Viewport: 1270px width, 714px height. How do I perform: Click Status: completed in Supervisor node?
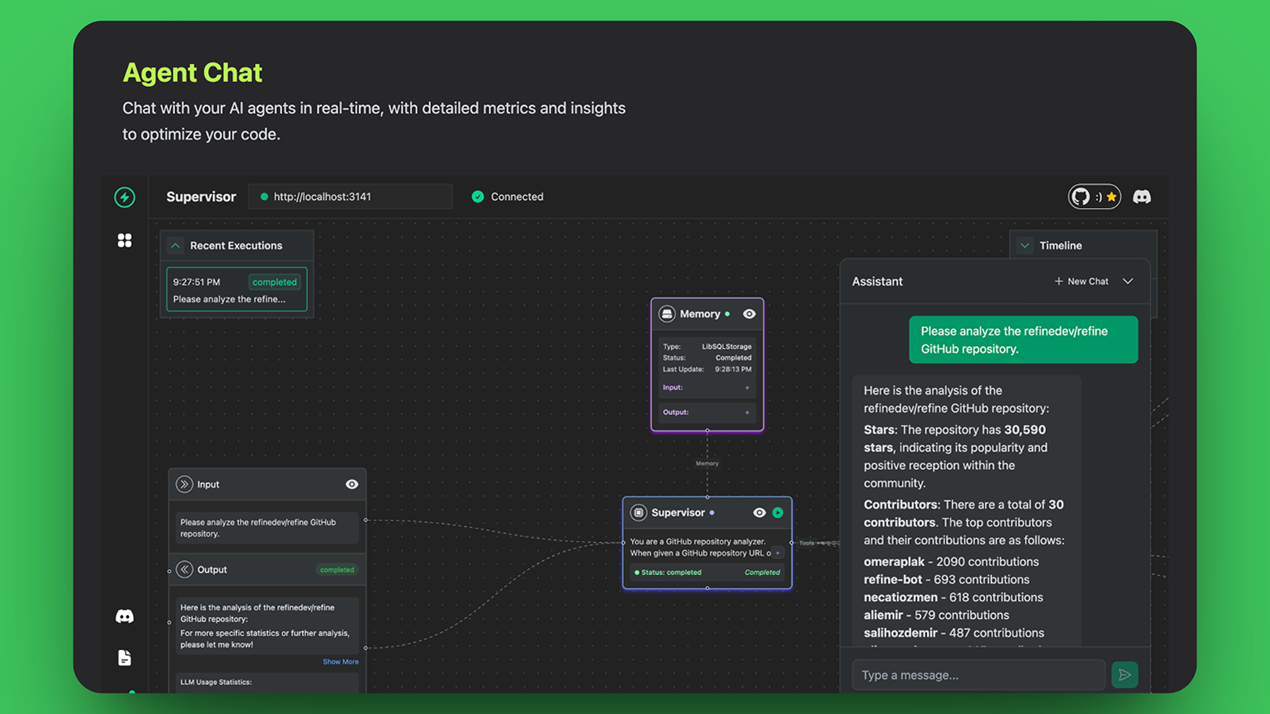(x=667, y=573)
